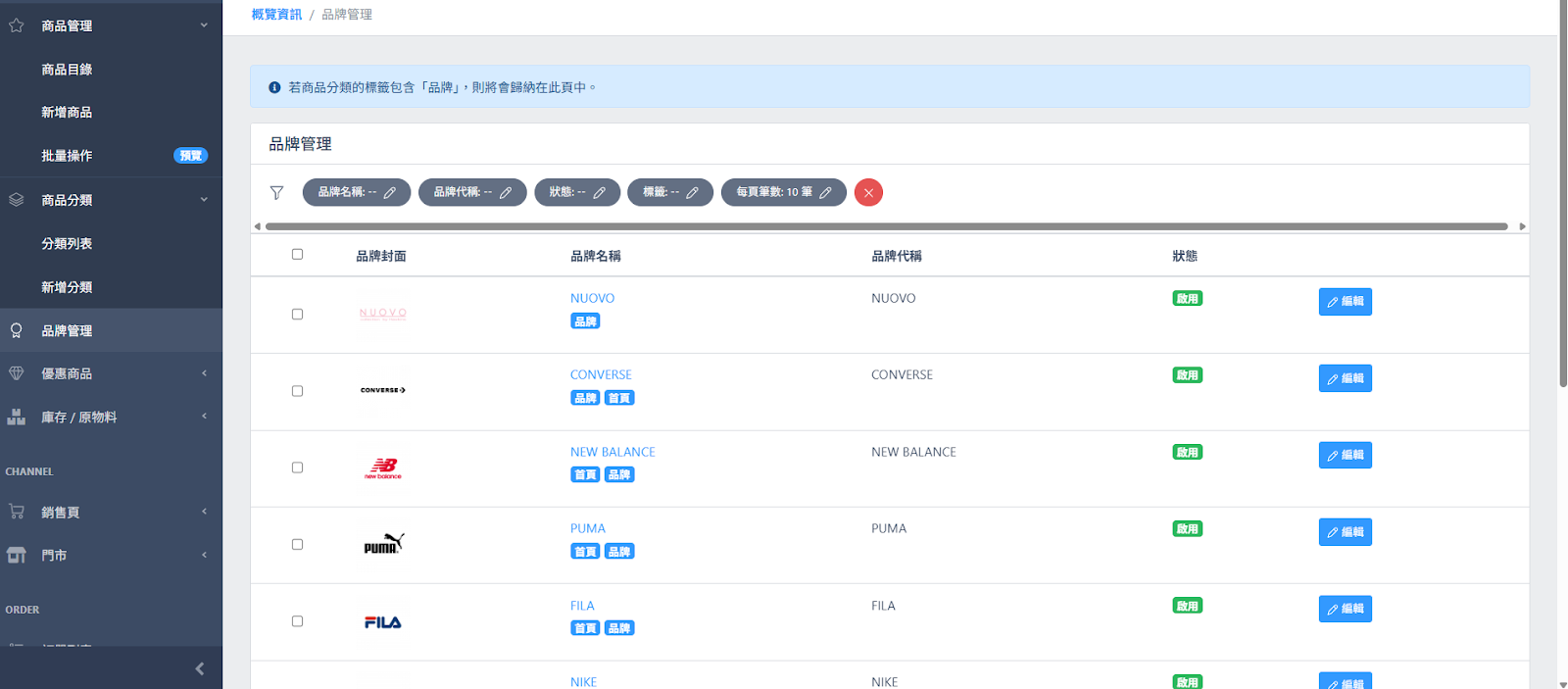Open 新增分類 in sidebar
1568x689 pixels.
point(67,287)
